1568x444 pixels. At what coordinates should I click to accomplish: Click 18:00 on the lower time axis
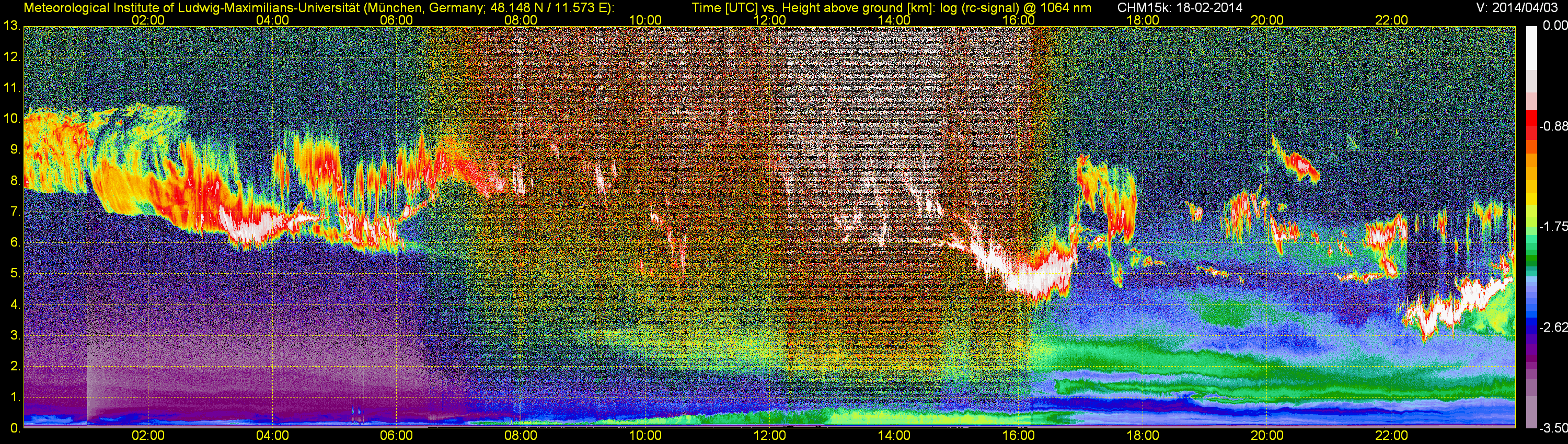1143,436
